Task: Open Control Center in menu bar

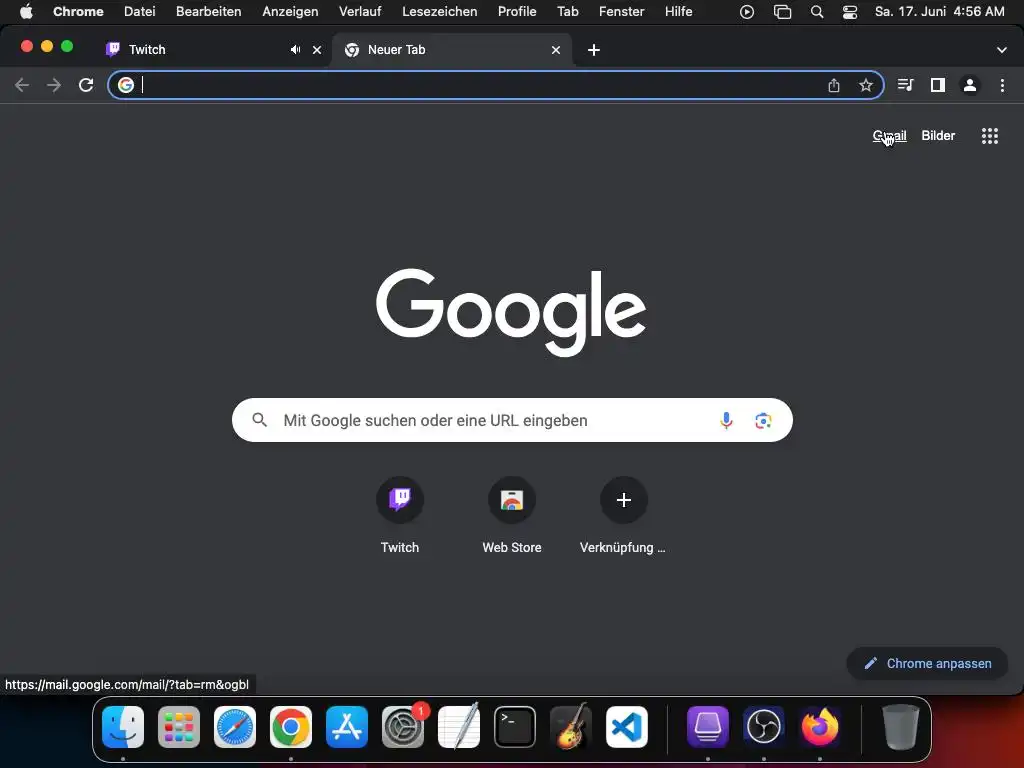Action: tap(850, 12)
